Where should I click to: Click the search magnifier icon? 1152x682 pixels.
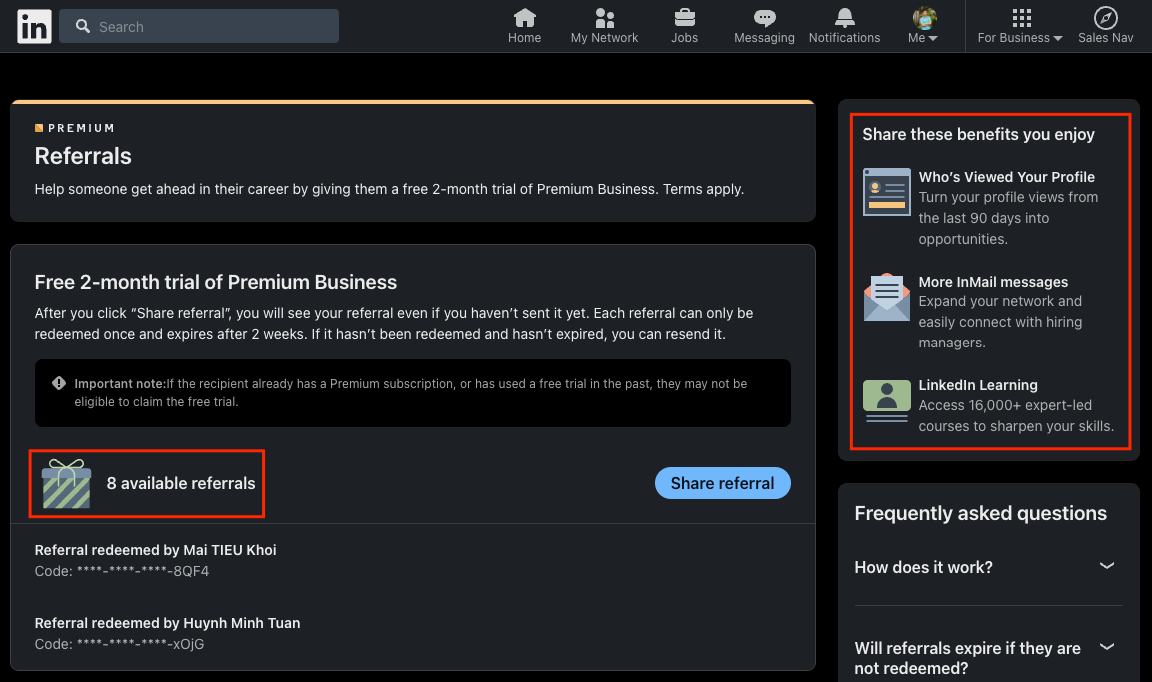click(x=83, y=26)
